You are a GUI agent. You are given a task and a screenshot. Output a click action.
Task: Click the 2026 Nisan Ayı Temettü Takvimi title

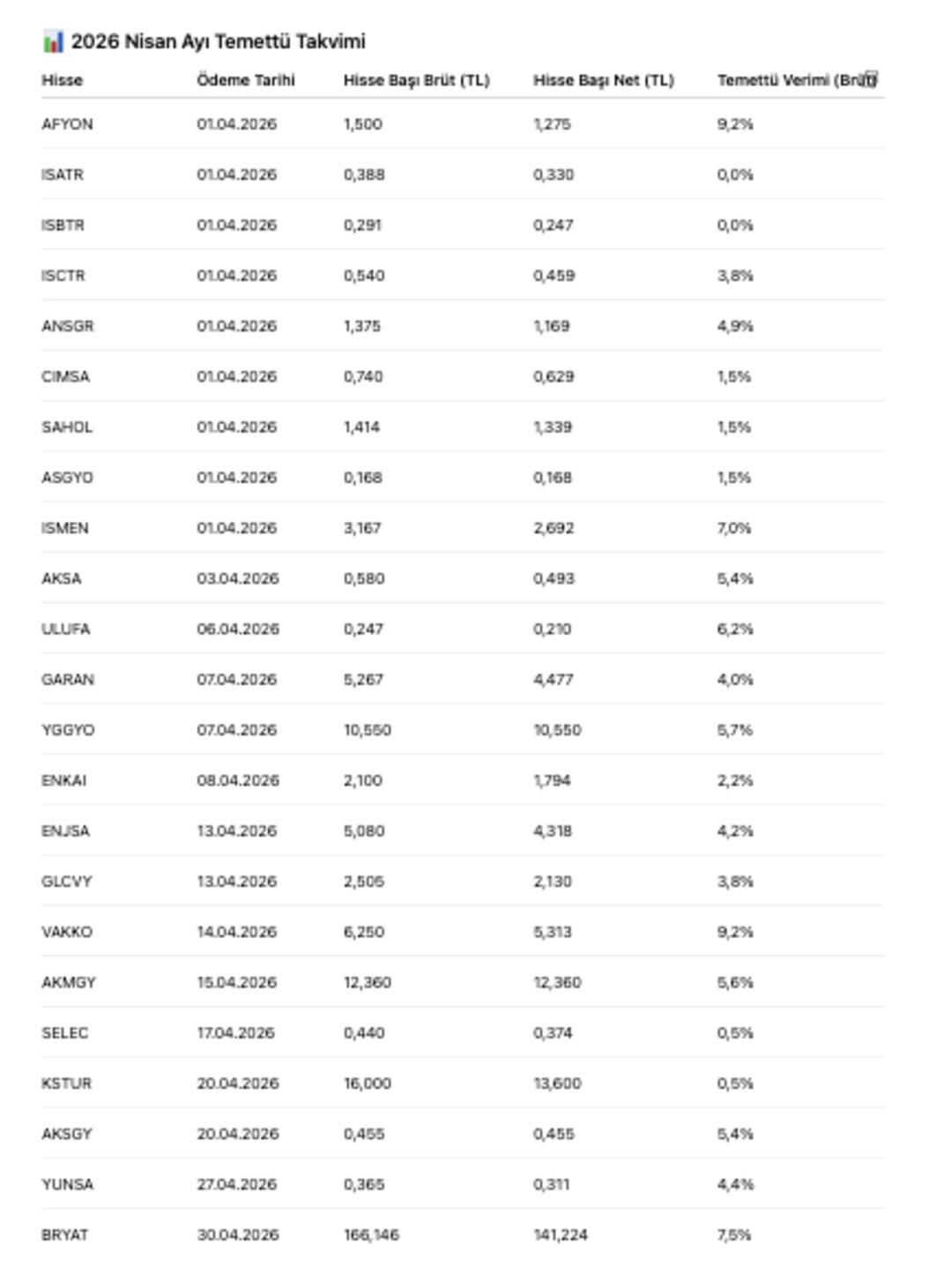pos(218,41)
